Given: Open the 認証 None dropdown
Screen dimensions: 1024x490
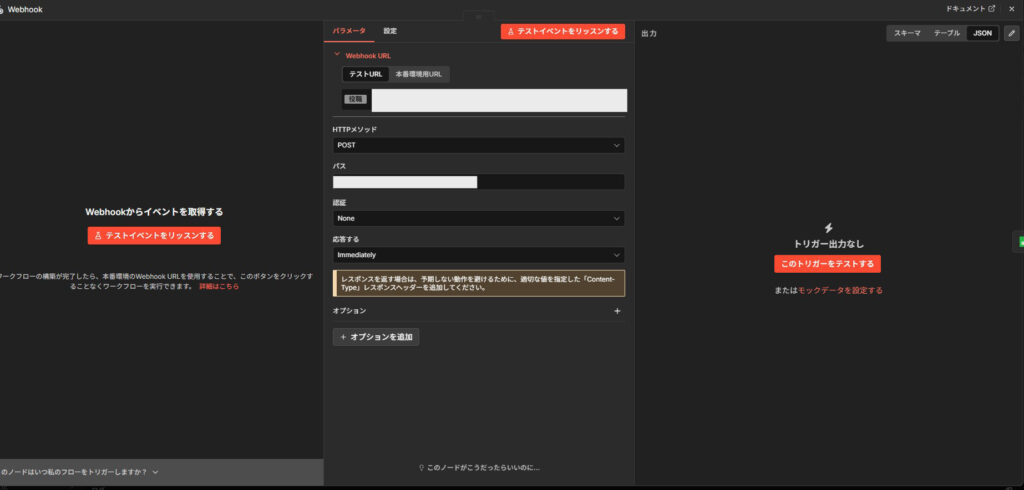Looking at the screenshot, I should pos(478,218).
